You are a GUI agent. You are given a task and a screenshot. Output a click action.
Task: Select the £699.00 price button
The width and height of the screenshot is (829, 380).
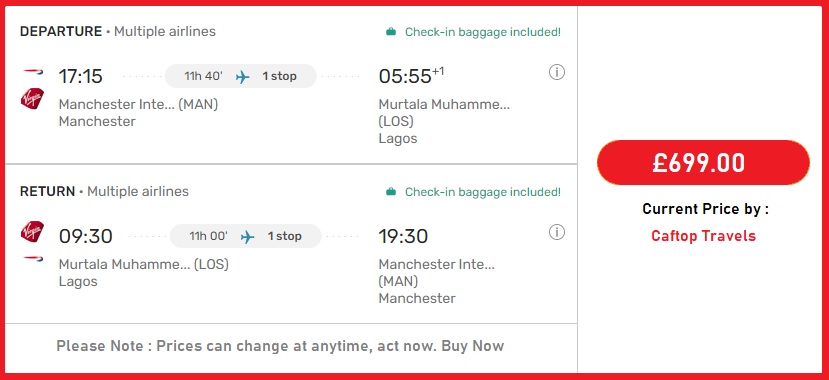pos(703,163)
